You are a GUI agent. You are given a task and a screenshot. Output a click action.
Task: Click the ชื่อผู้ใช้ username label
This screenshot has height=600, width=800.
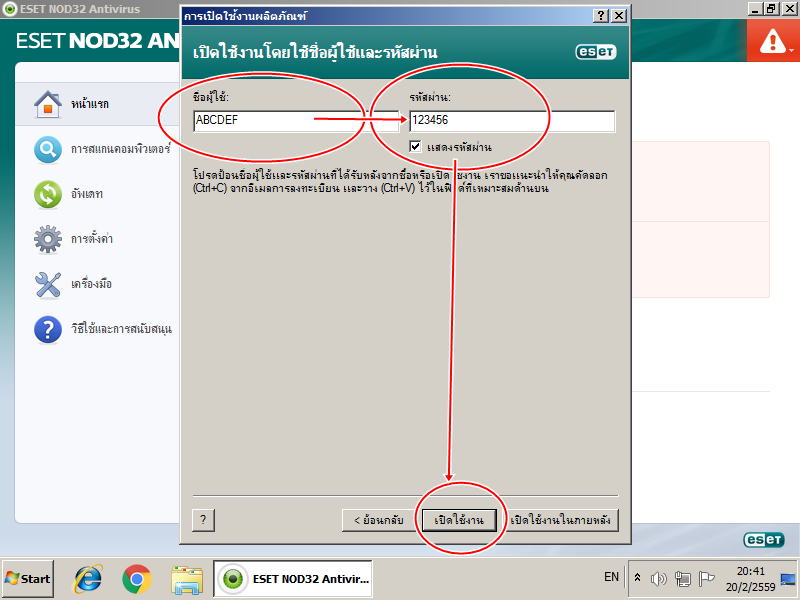point(211,97)
